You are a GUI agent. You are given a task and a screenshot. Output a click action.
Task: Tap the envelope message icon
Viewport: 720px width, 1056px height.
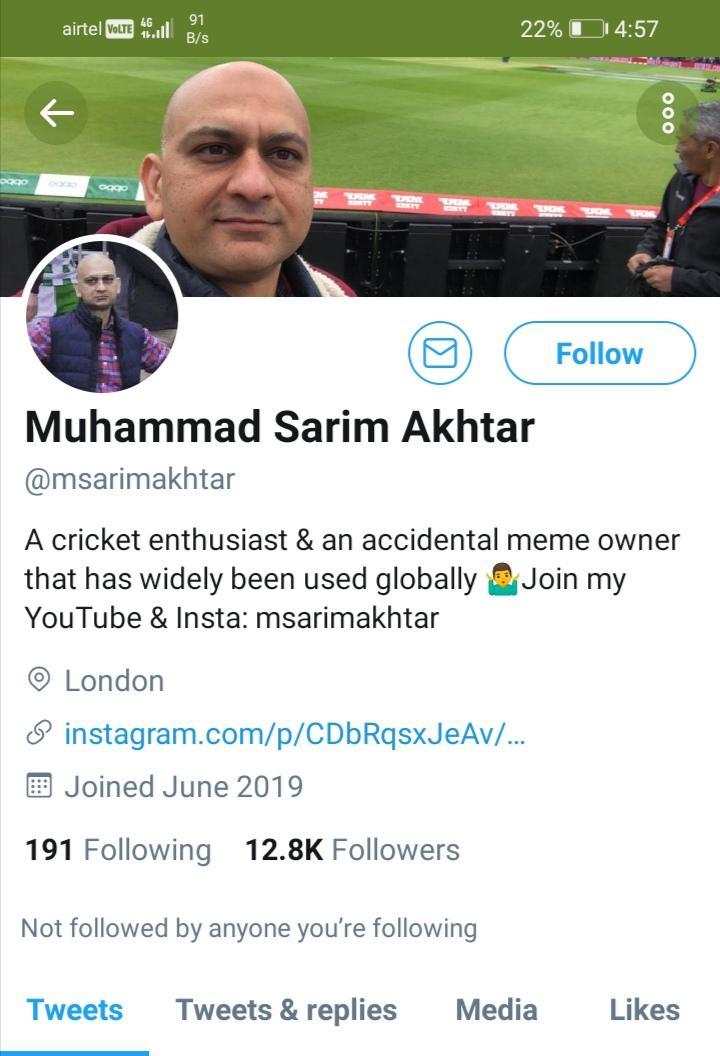pyautogui.click(x=440, y=353)
